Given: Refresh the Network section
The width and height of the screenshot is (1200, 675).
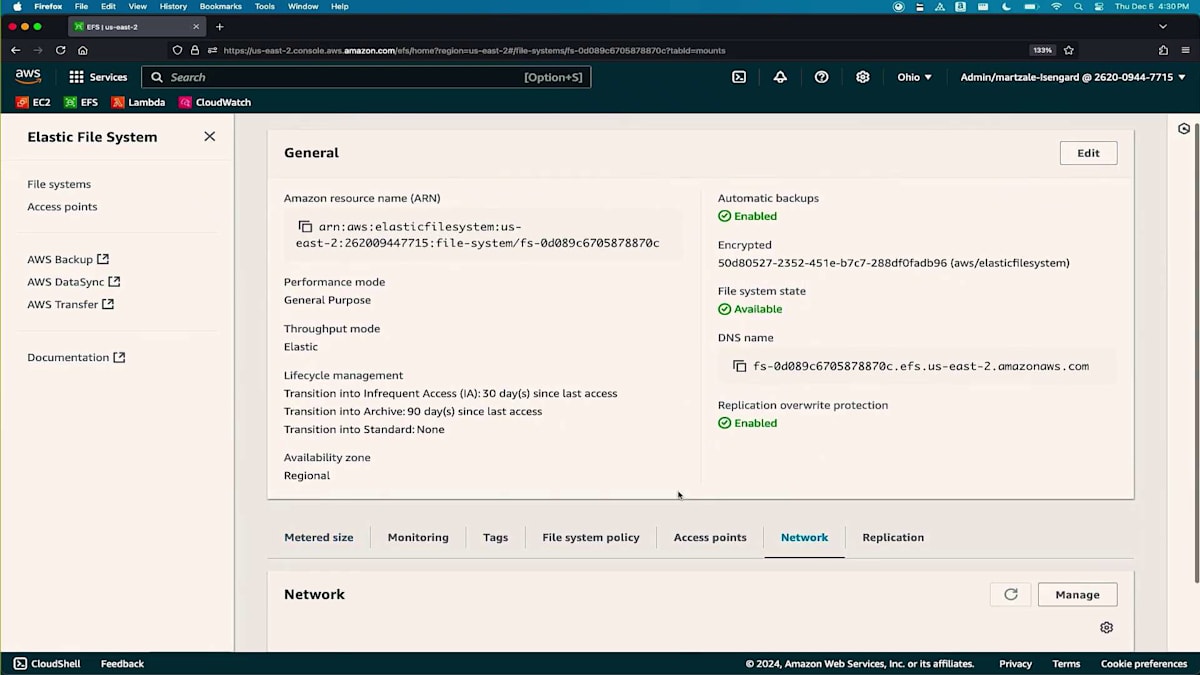Looking at the screenshot, I should point(1010,594).
